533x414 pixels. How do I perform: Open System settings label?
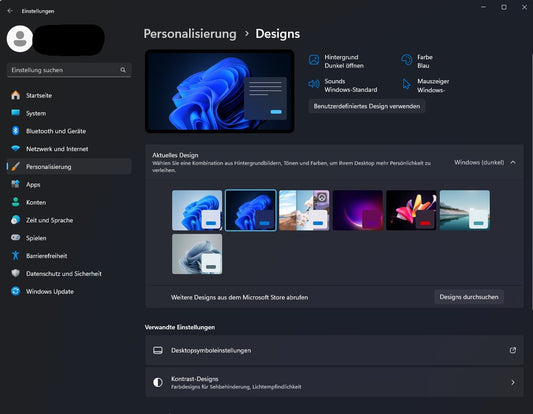click(36, 113)
